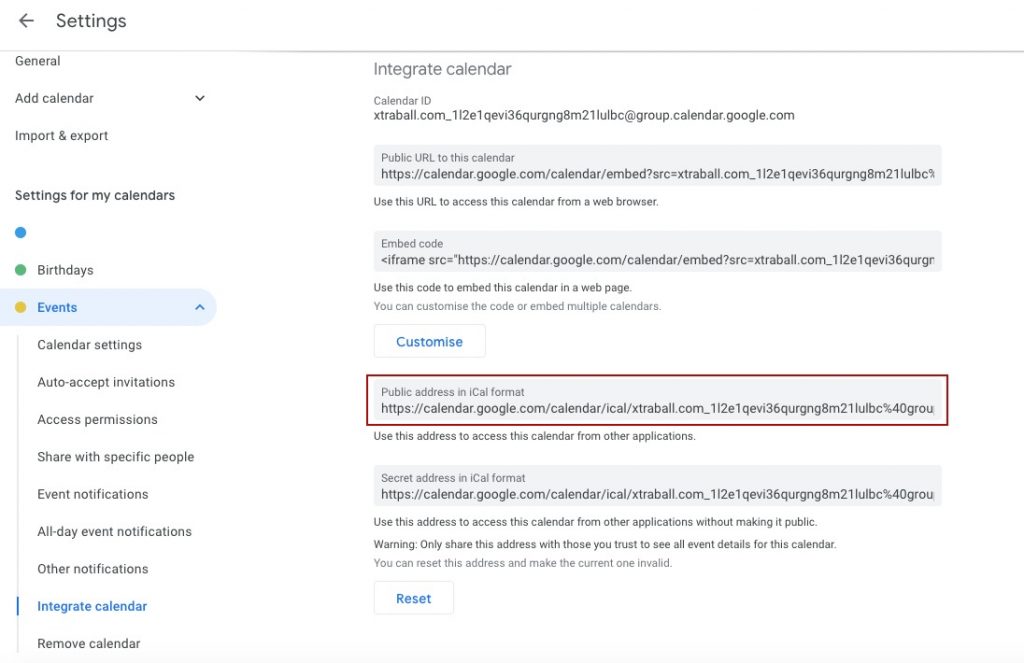
Task: Select the Birthdays calendar
Action: point(65,270)
